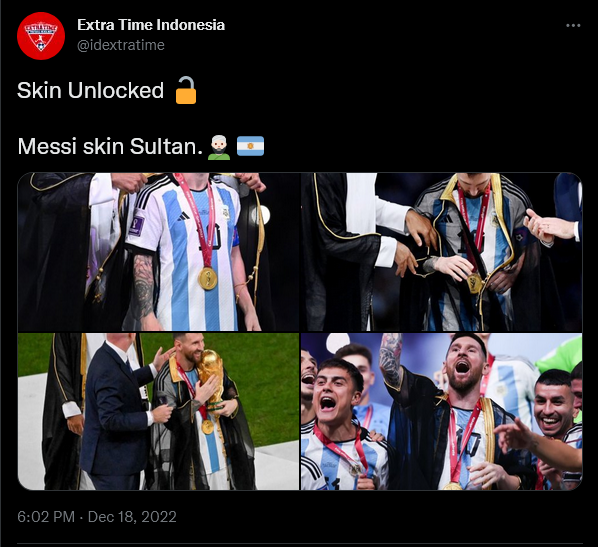
Task: Open the Extra Time Indonesia profile avatar
Action: (x=41, y=36)
